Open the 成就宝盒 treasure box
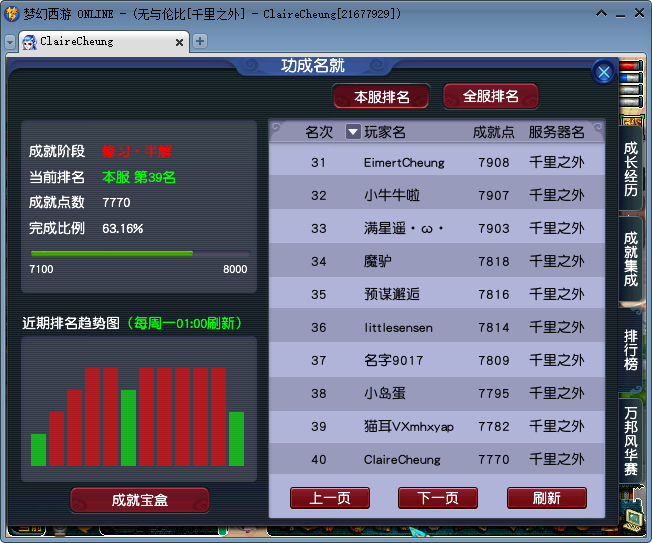 [x=140, y=500]
